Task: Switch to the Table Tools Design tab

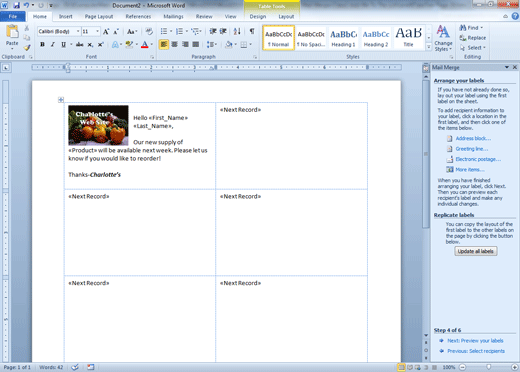Action: tap(258, 16)
